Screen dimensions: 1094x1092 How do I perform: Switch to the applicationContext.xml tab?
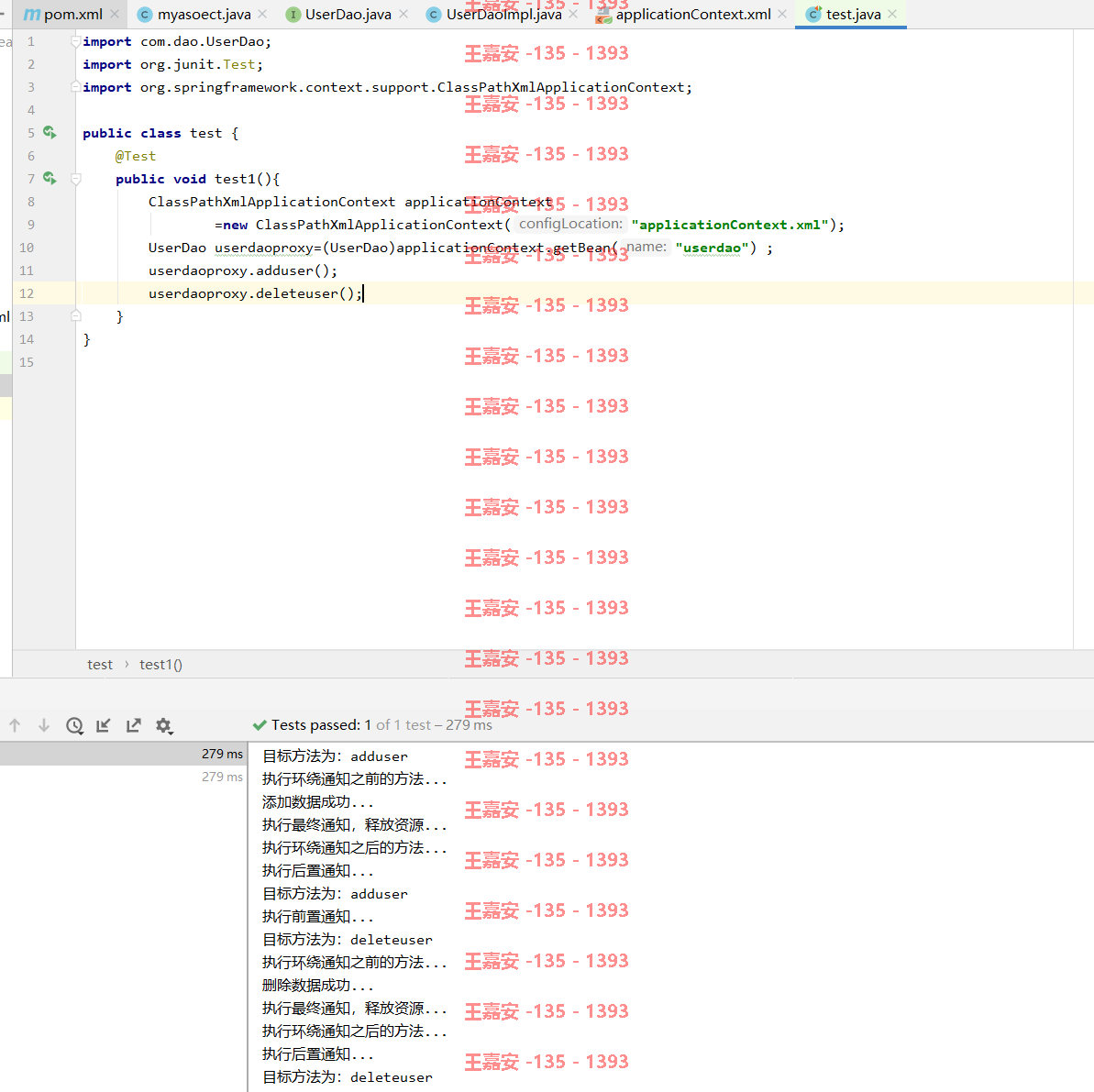tap(693, 14)
